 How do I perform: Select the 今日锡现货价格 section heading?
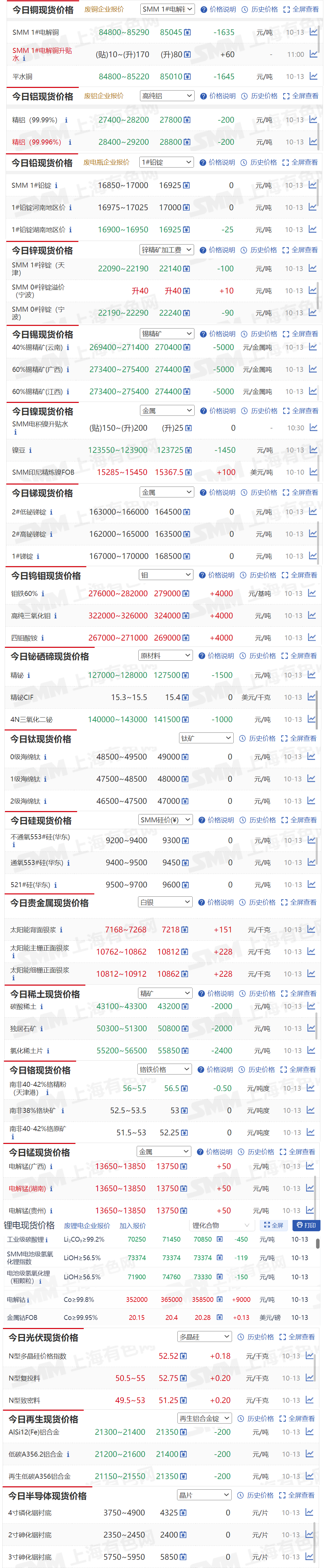tap(43, 335)
